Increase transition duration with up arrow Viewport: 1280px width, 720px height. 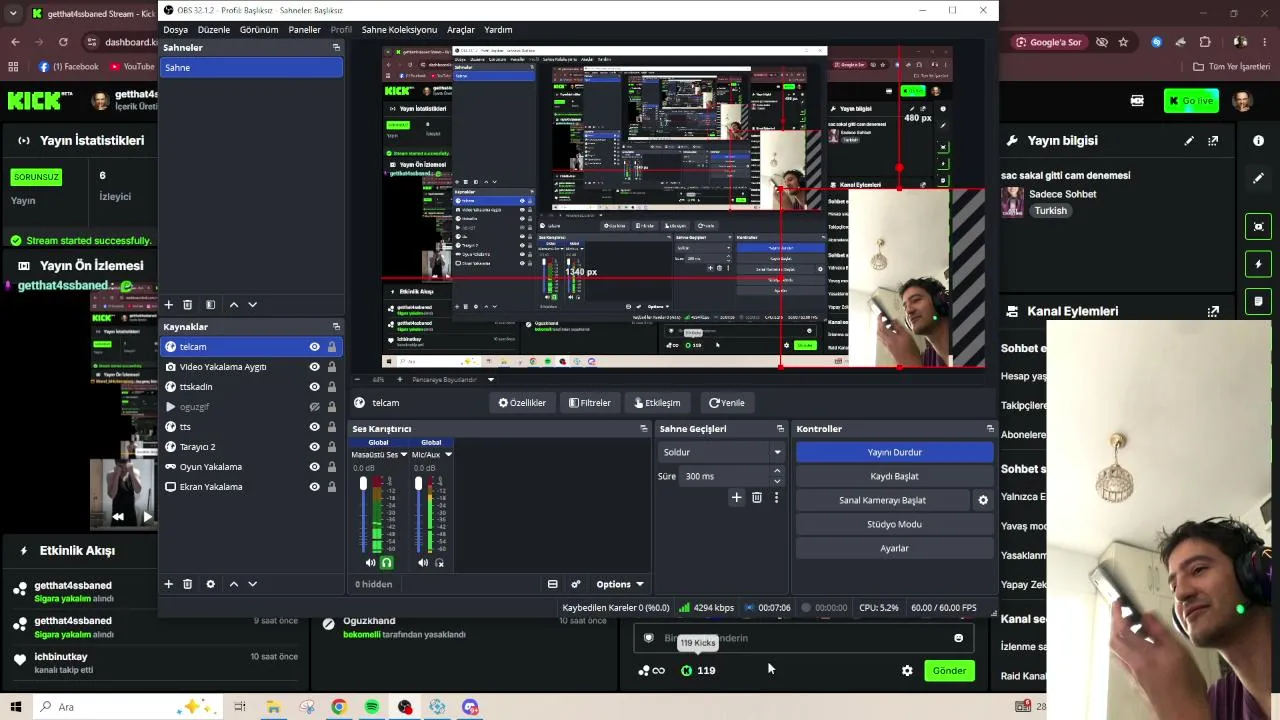tap(777, 472)
